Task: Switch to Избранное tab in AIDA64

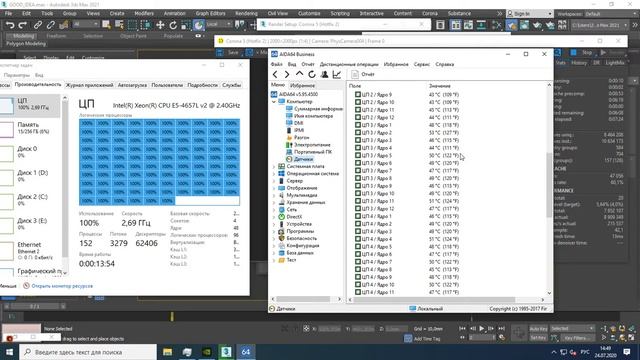Action: coord(302,86)
